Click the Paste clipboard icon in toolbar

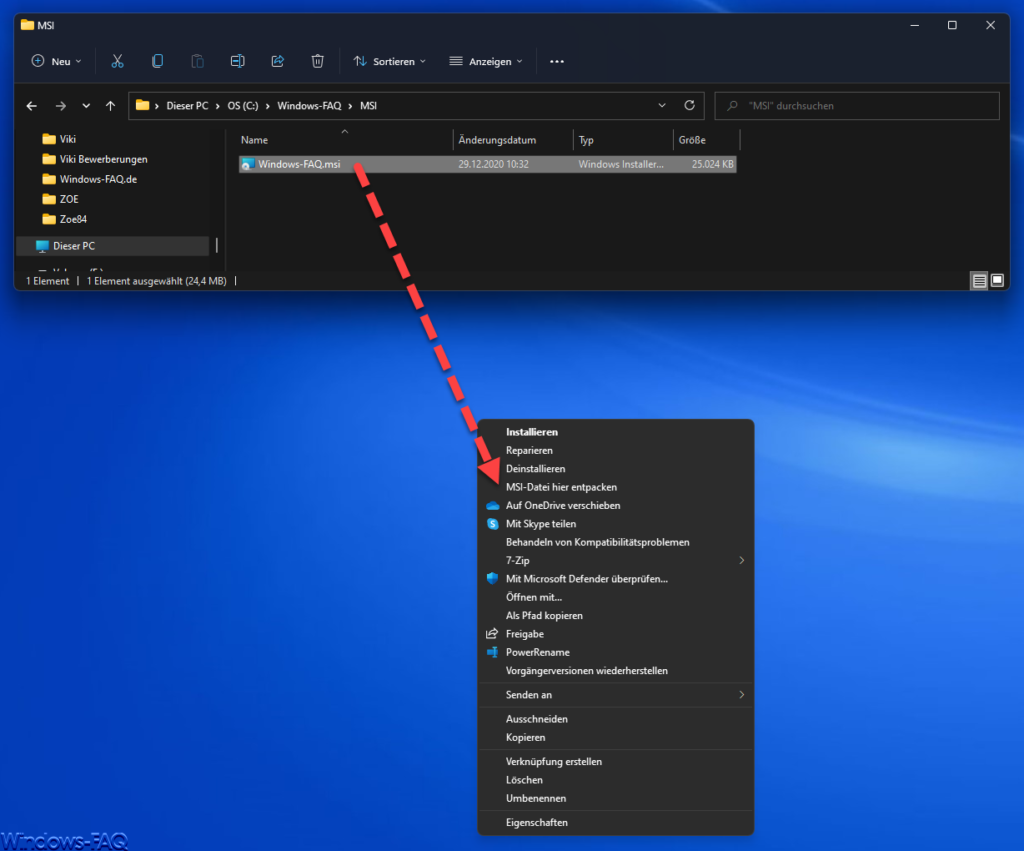197,61
